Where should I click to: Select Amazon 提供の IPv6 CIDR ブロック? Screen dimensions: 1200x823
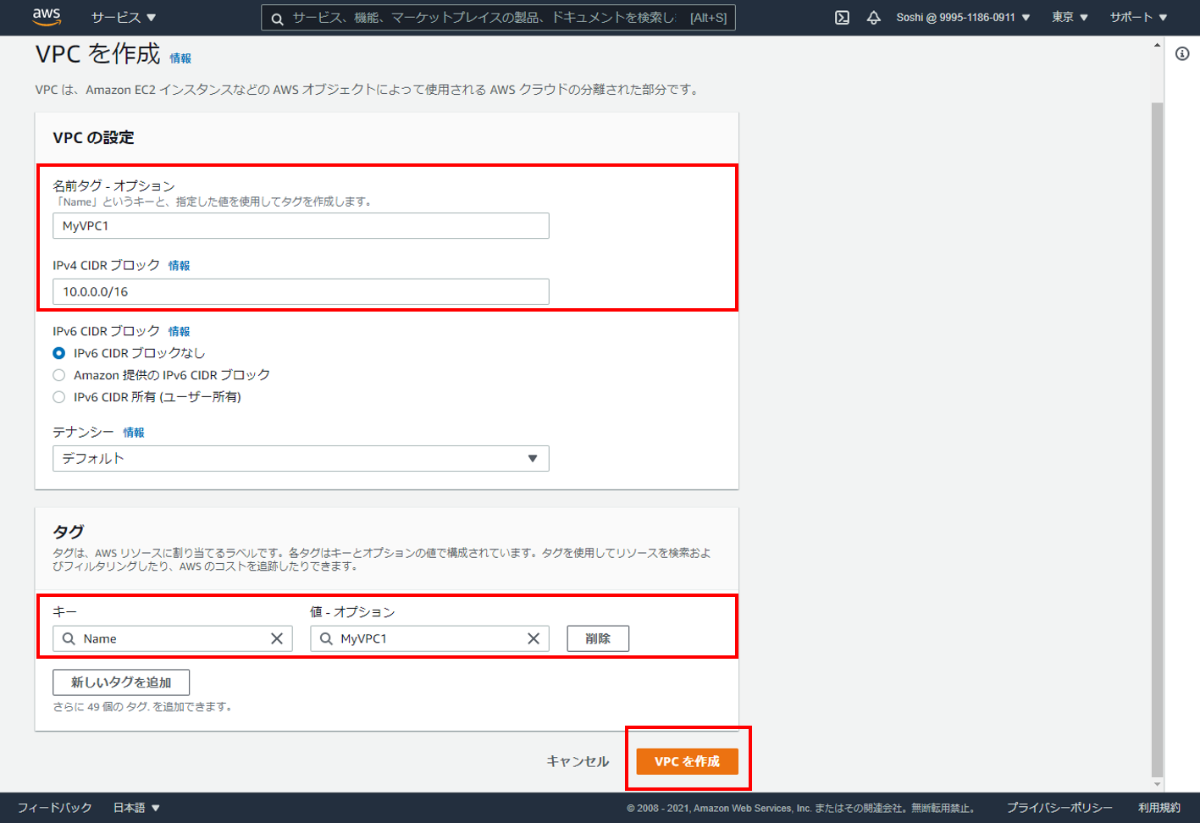[59, 375]
